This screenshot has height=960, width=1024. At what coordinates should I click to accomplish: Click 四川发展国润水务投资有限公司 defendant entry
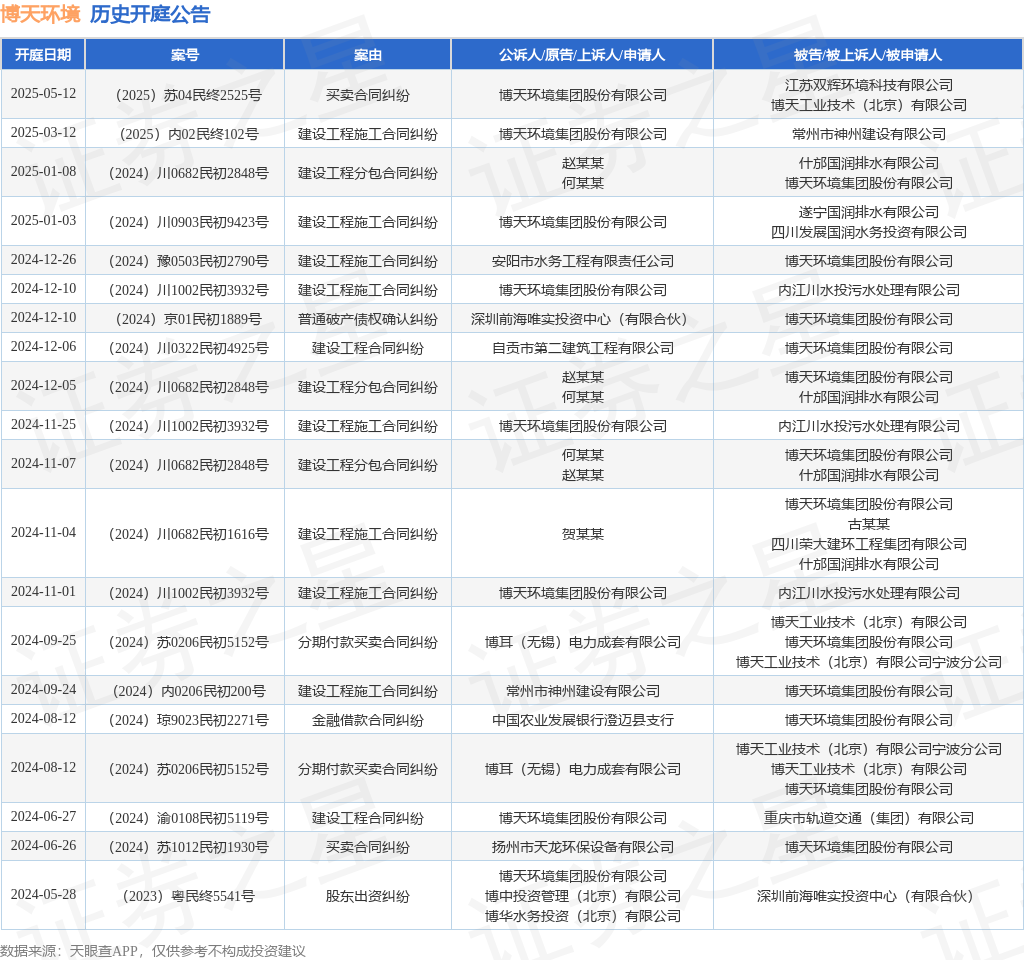[869, 232]
